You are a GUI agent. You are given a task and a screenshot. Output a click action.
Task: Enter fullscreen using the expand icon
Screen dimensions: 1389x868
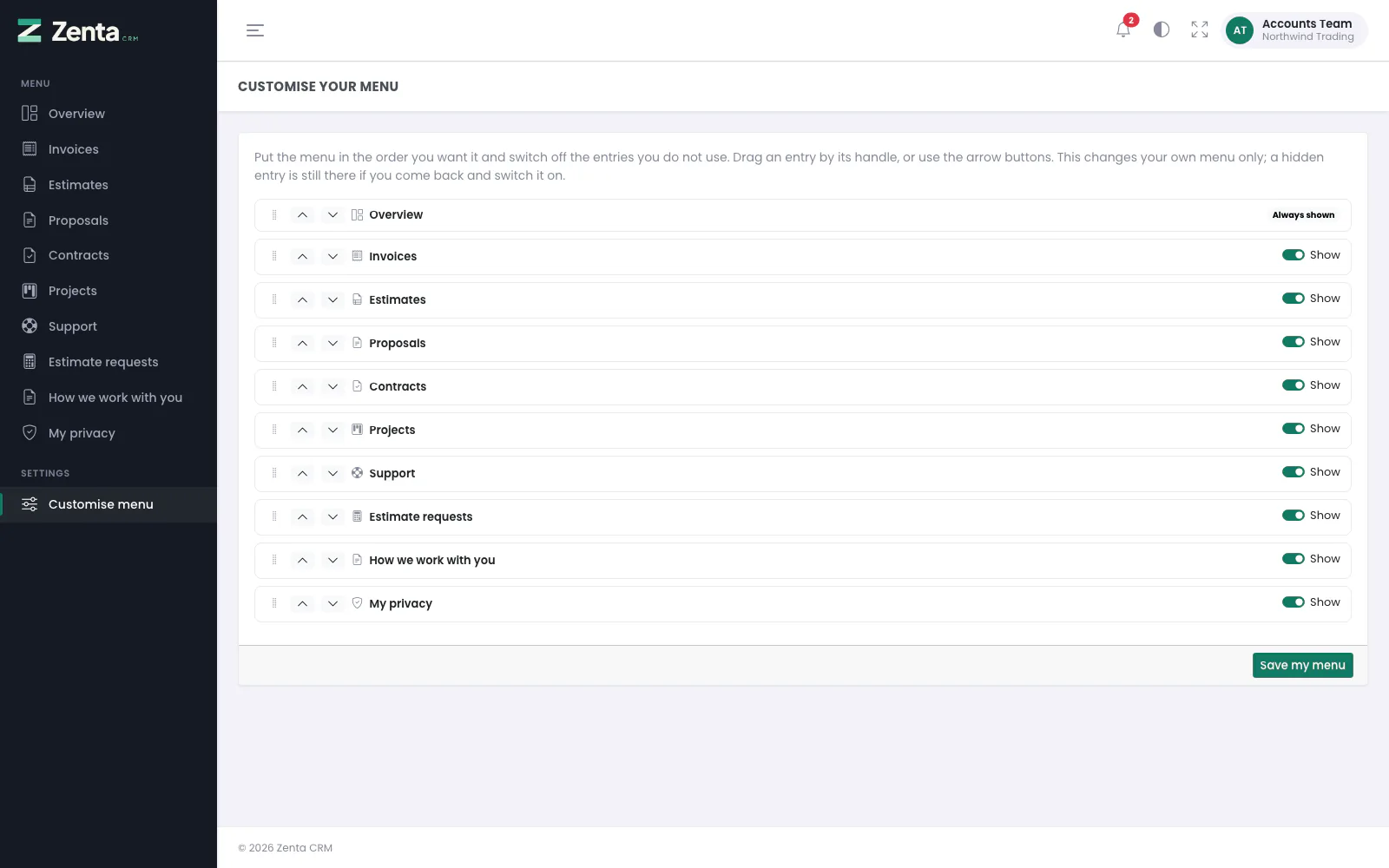click(1200, 30)
